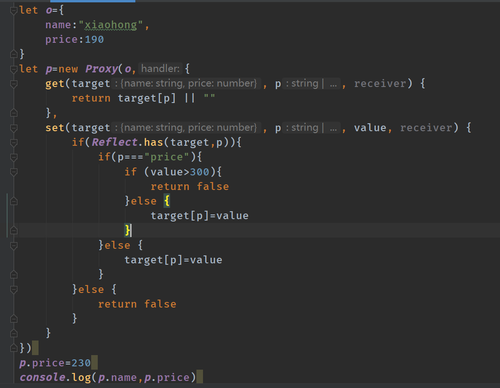Image resolution: width=500 pixels, height=388 pixels.
Task: Collapse the 'let p=new Proxy' fold marker
Action: point(14,69)
